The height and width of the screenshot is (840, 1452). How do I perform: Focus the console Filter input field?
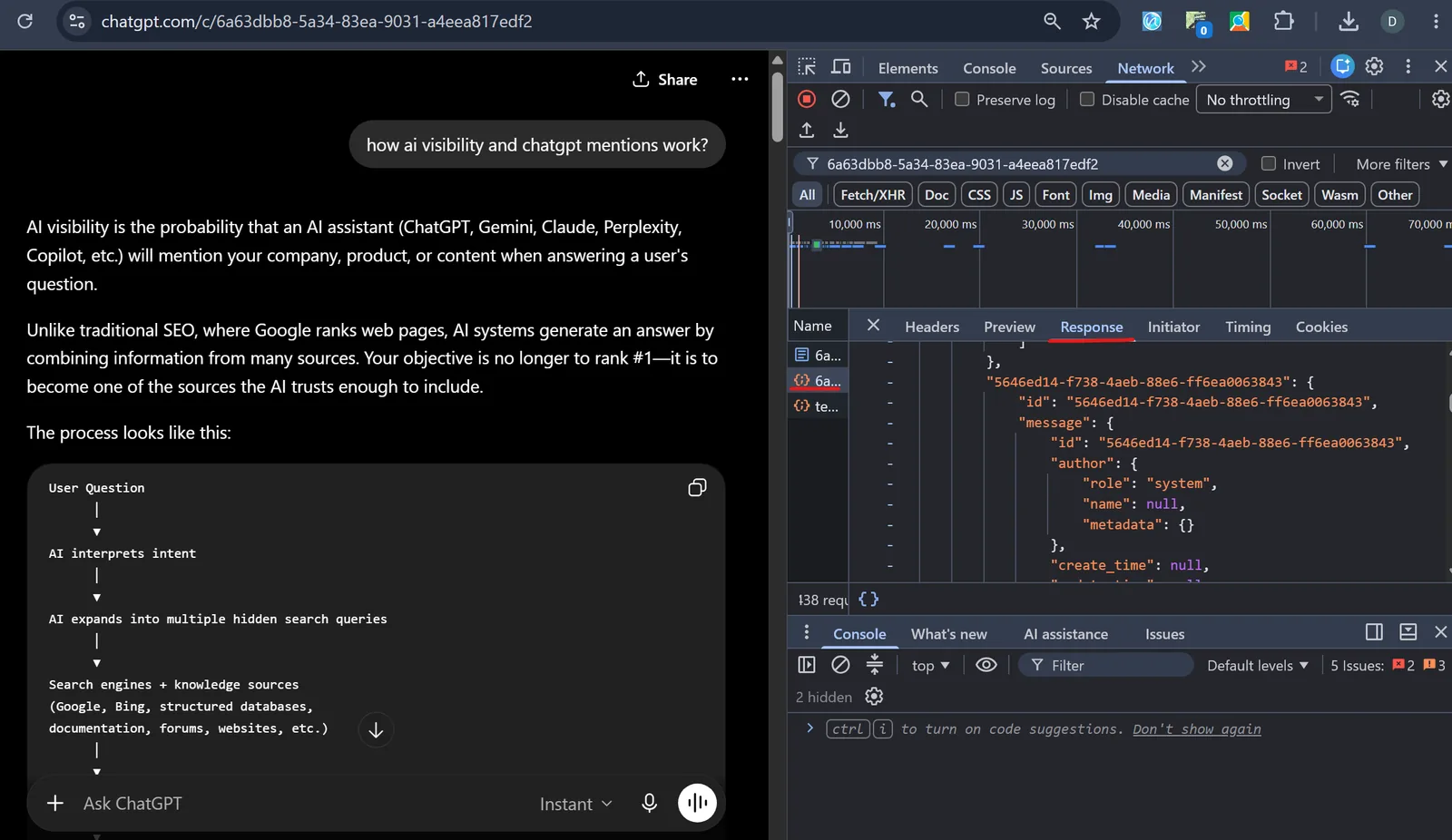click(x=1106, y=665)
